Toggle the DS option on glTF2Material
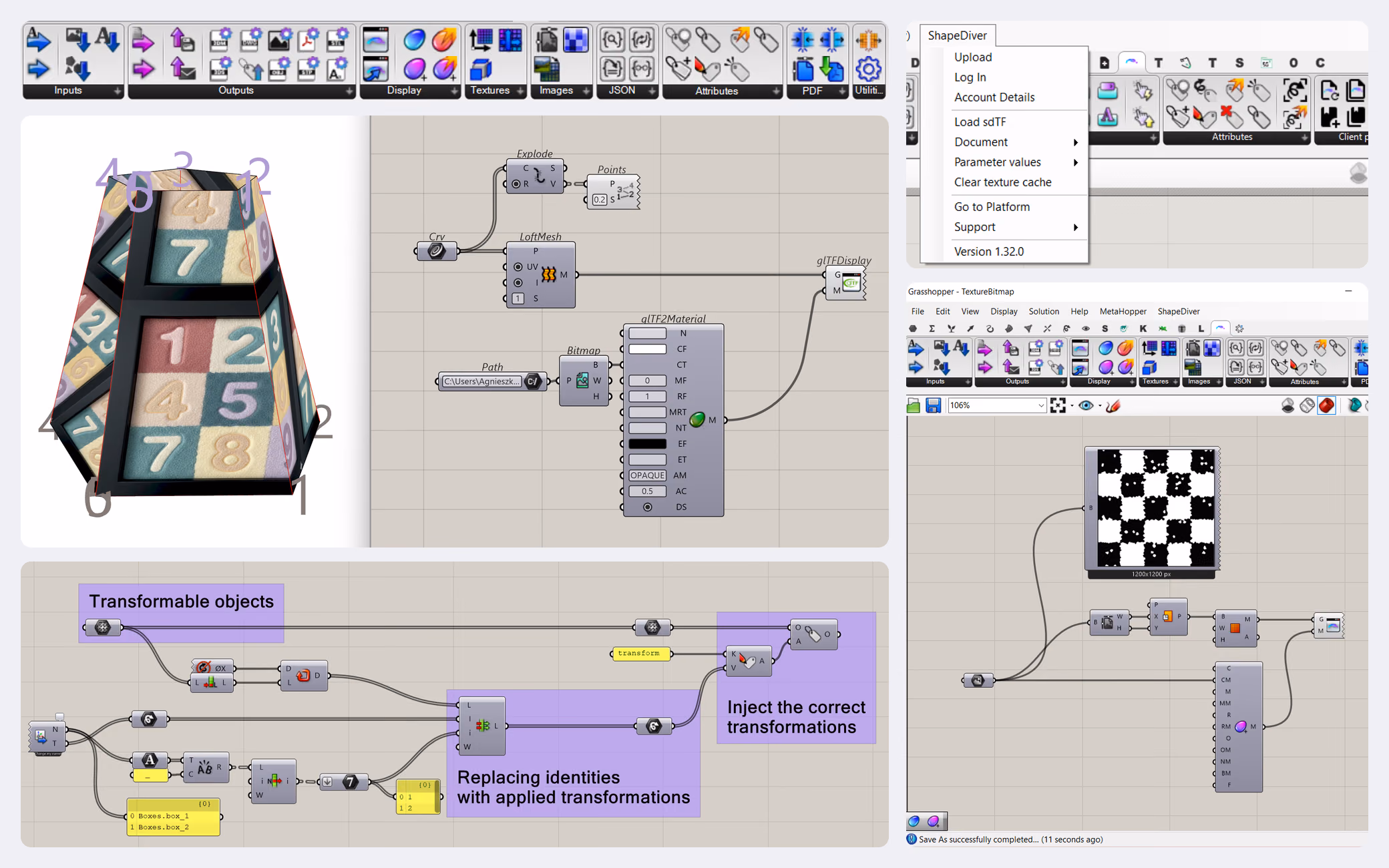The width and height of the screenshot is (1389, 868). [x=647, y=507]
